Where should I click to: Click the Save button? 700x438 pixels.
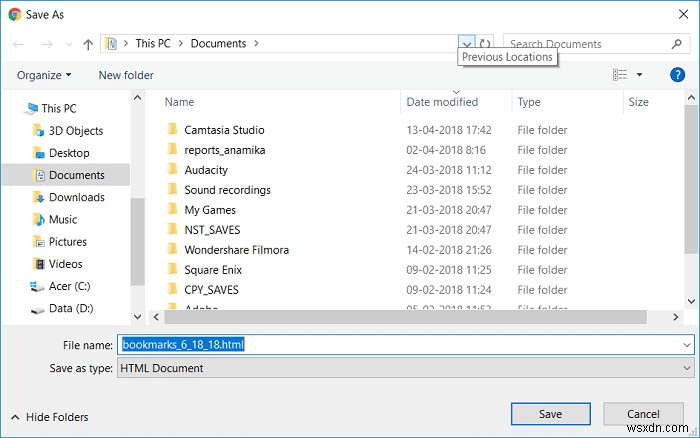point(550,414)
